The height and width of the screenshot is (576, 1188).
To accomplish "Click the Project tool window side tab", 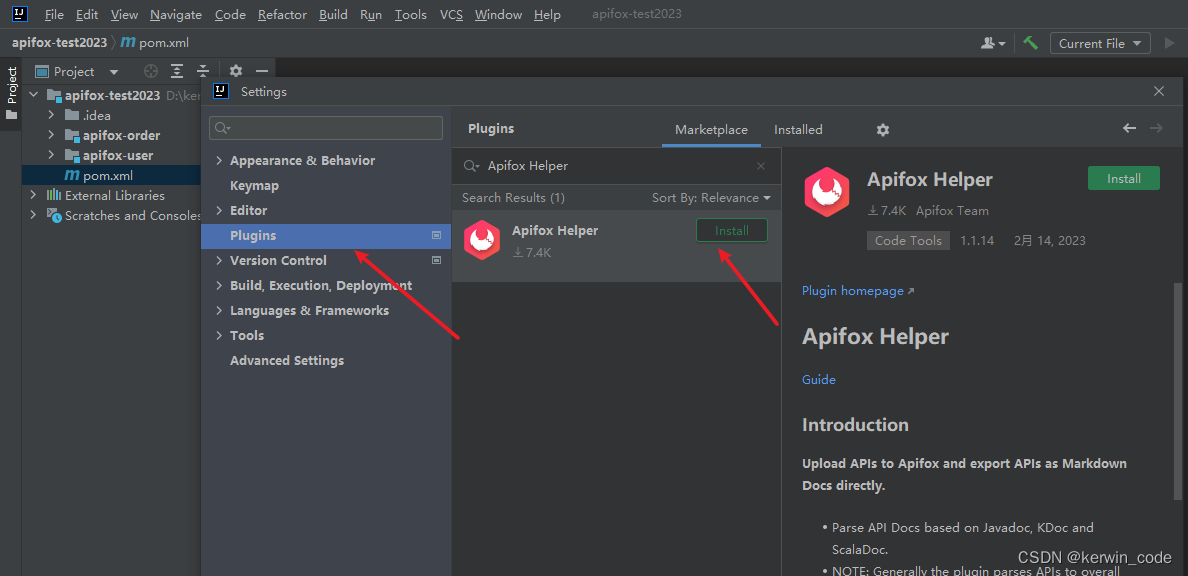I will tap(11, 94).
